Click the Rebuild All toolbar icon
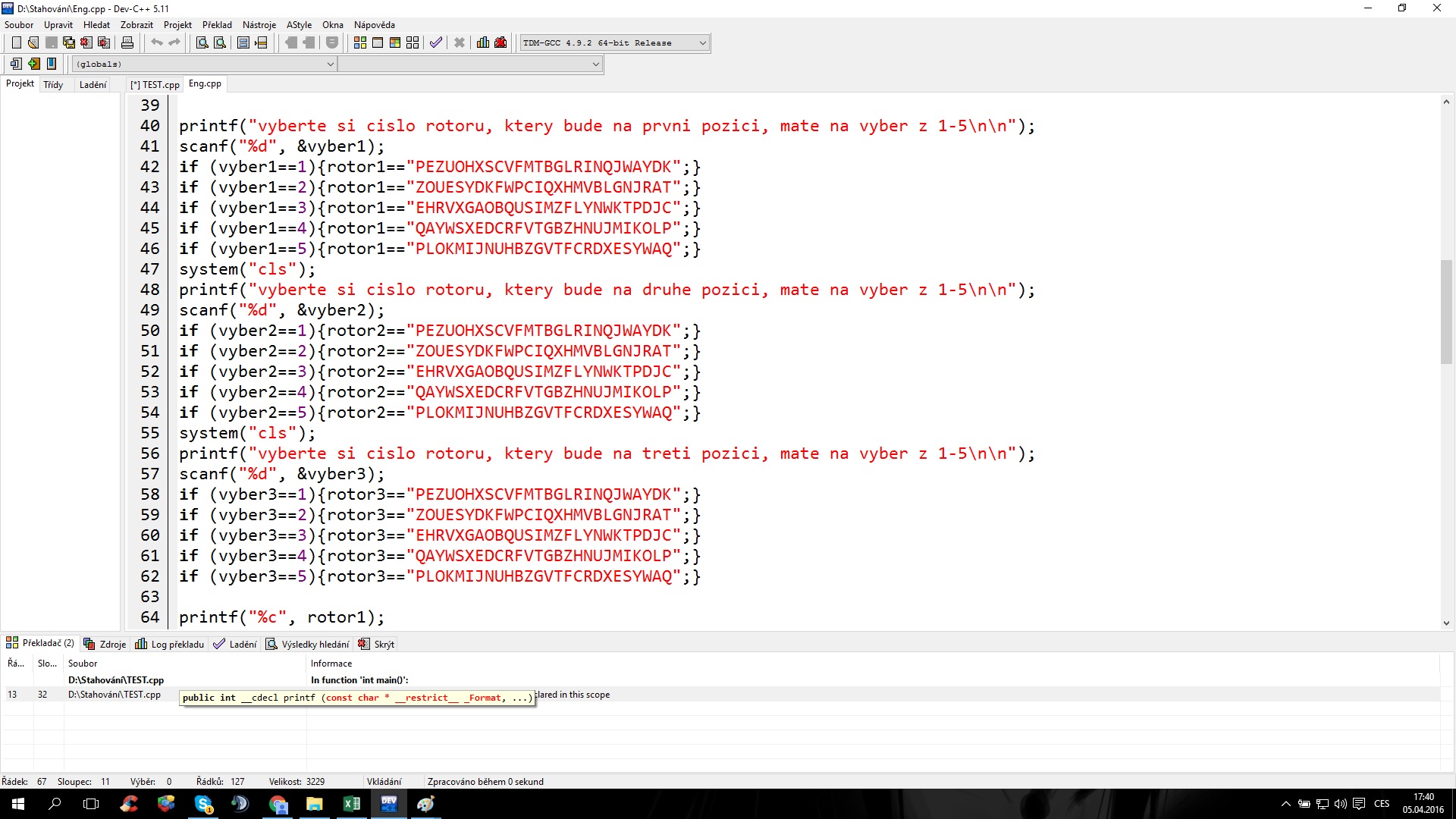This screenshot has width=1456, height=819. 413,42
